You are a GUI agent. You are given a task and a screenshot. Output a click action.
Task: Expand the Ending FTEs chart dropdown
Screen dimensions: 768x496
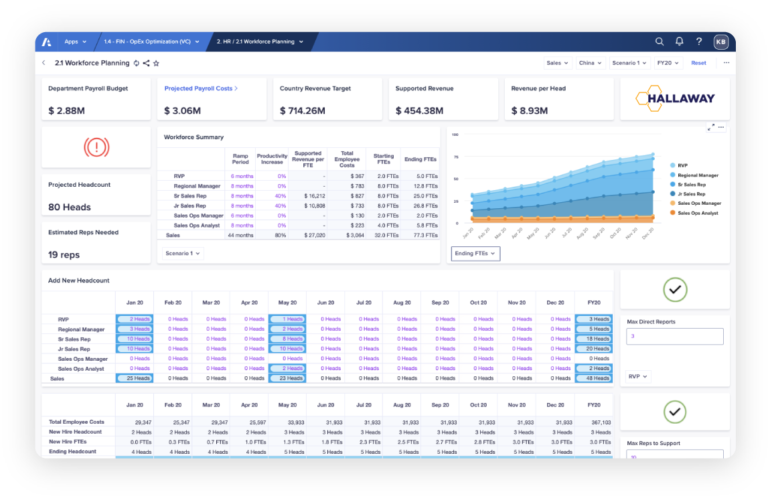click(x=475, y=253)
